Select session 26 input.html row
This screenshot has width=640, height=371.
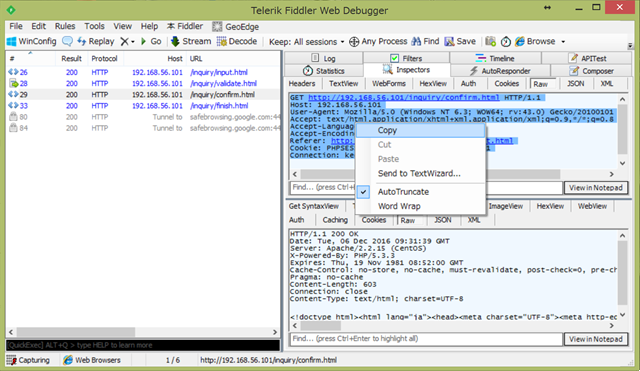pos(143,72)
